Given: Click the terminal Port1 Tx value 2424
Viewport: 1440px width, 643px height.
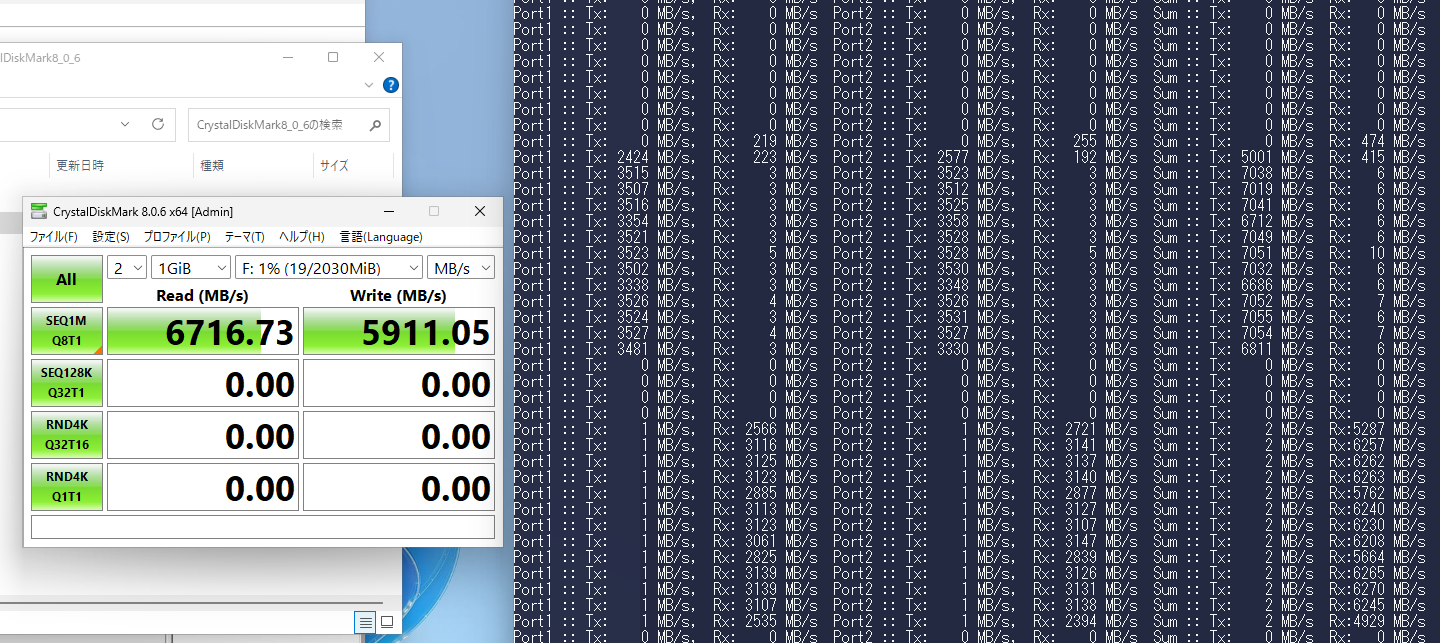Looking at the screenshot, I should point(634,157).
